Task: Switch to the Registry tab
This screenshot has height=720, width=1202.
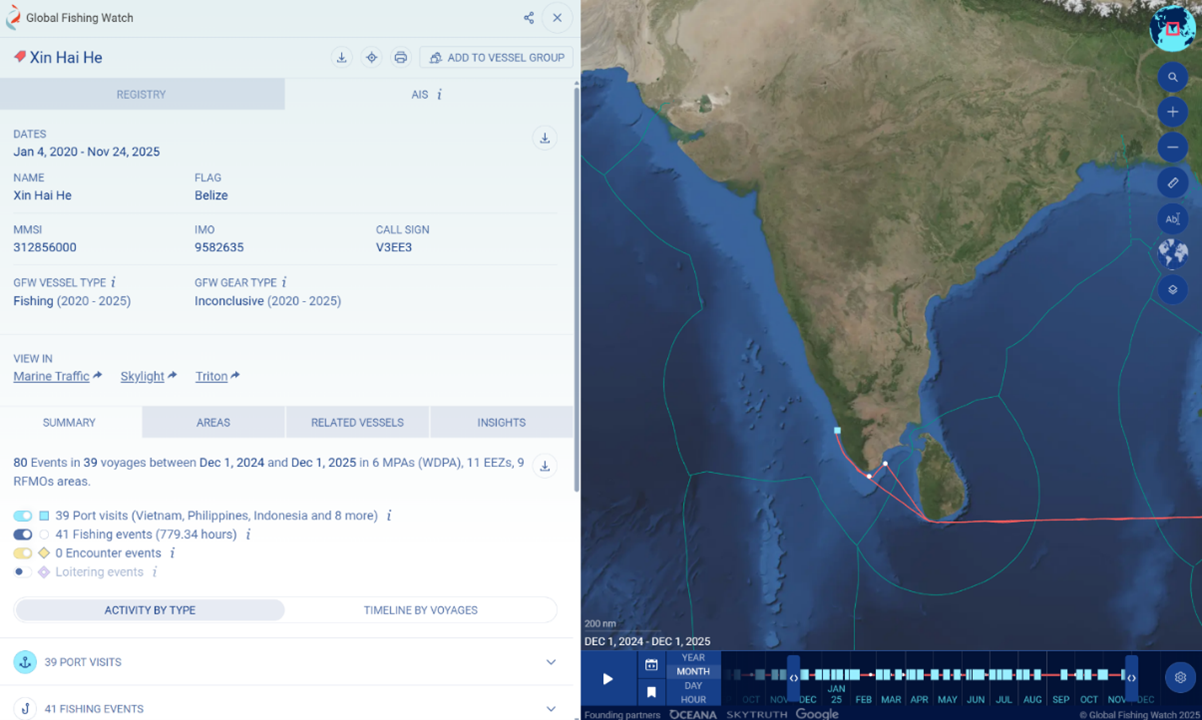Action: 141,95
